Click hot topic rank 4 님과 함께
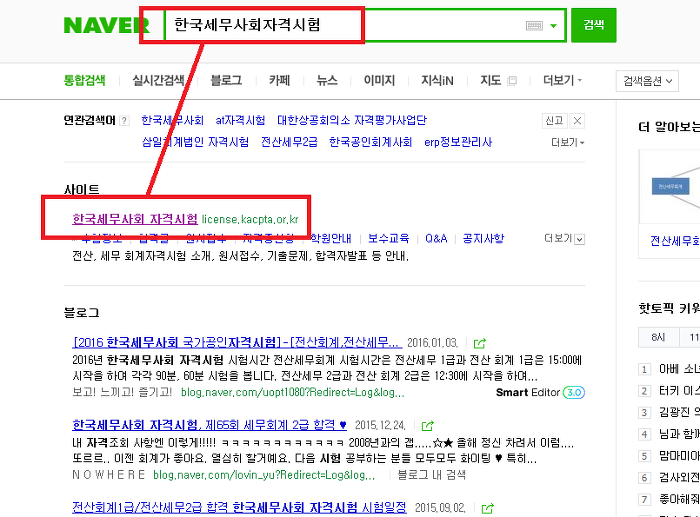Viewport: 700px width, 517px height. 679,434
